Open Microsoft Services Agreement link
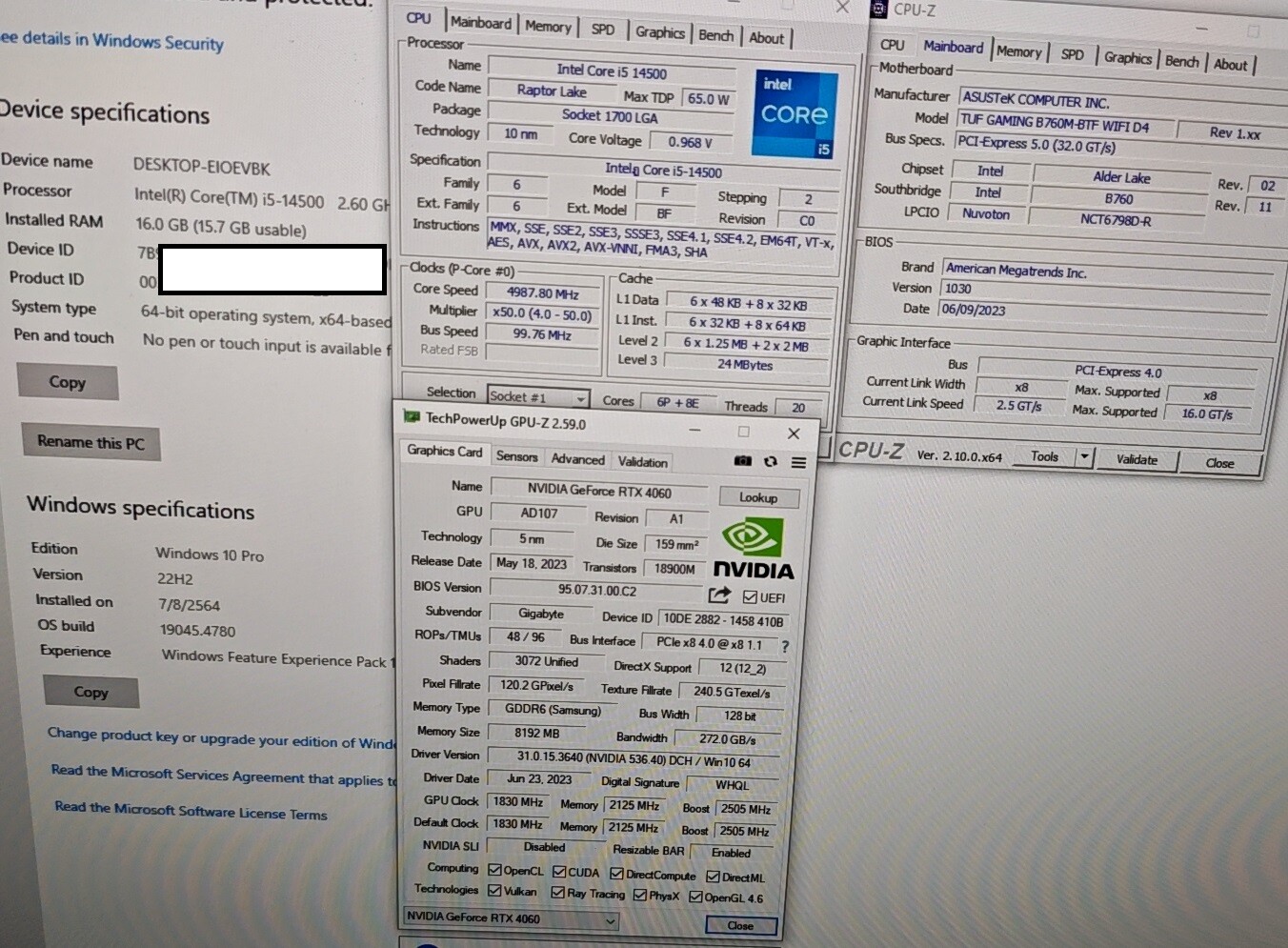1288x948 pixels. coord(224,776)
